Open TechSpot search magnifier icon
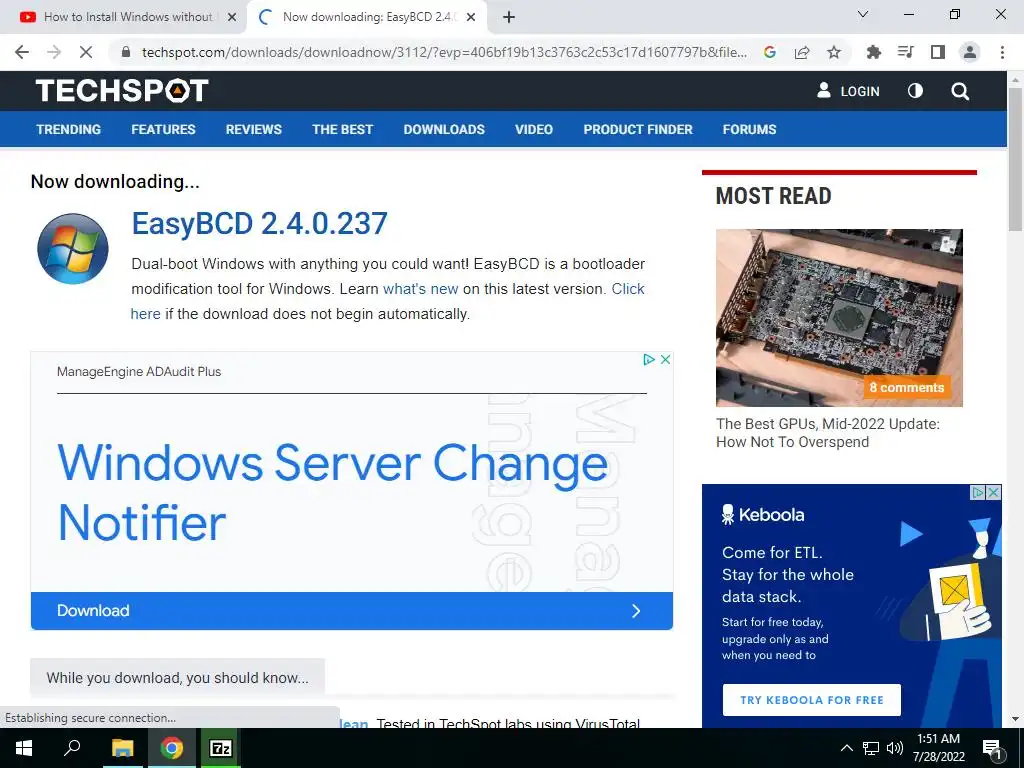Image resolution: width=1024 pixels, height=768 pixels. pos(960,91)
